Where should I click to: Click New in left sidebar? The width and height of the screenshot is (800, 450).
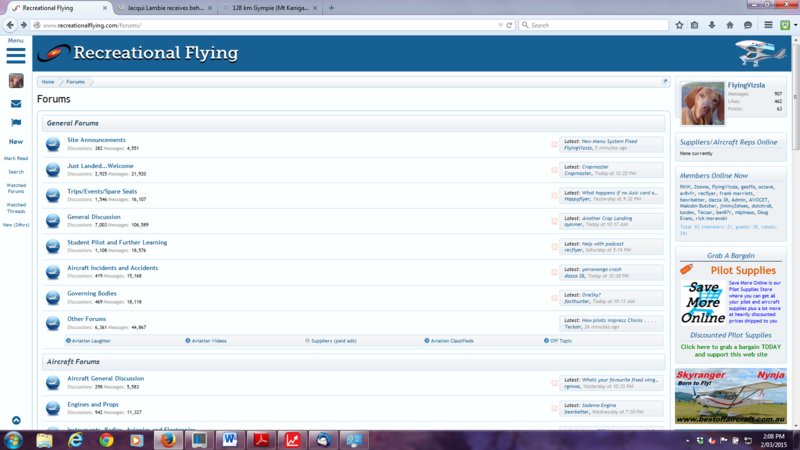(x=16, y=141)
